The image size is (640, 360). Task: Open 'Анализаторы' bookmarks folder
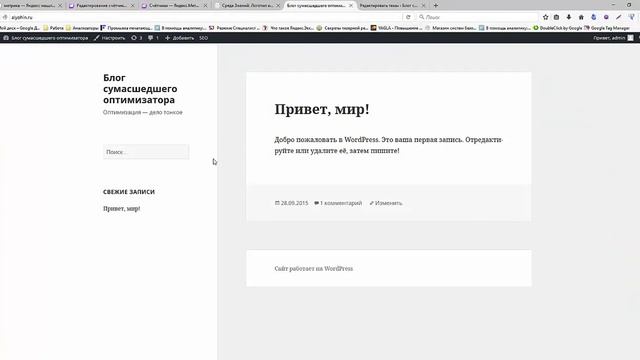82,28
